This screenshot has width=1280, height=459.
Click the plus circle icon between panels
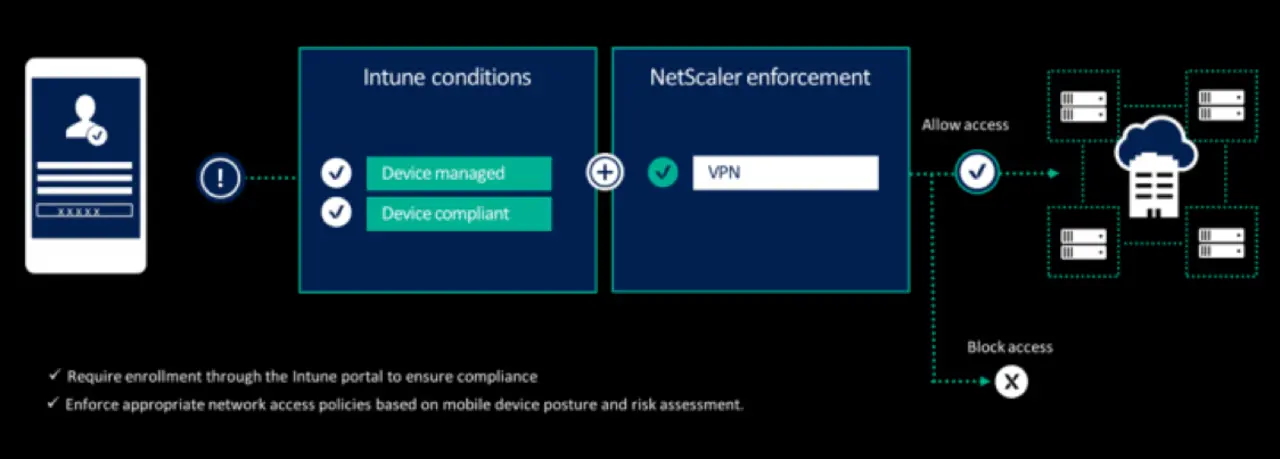pos(604,172)
